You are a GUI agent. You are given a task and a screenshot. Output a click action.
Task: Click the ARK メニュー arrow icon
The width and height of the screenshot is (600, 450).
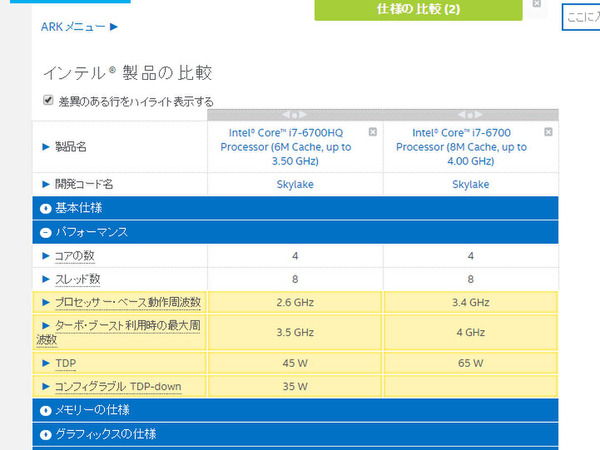tap(114, 27)
